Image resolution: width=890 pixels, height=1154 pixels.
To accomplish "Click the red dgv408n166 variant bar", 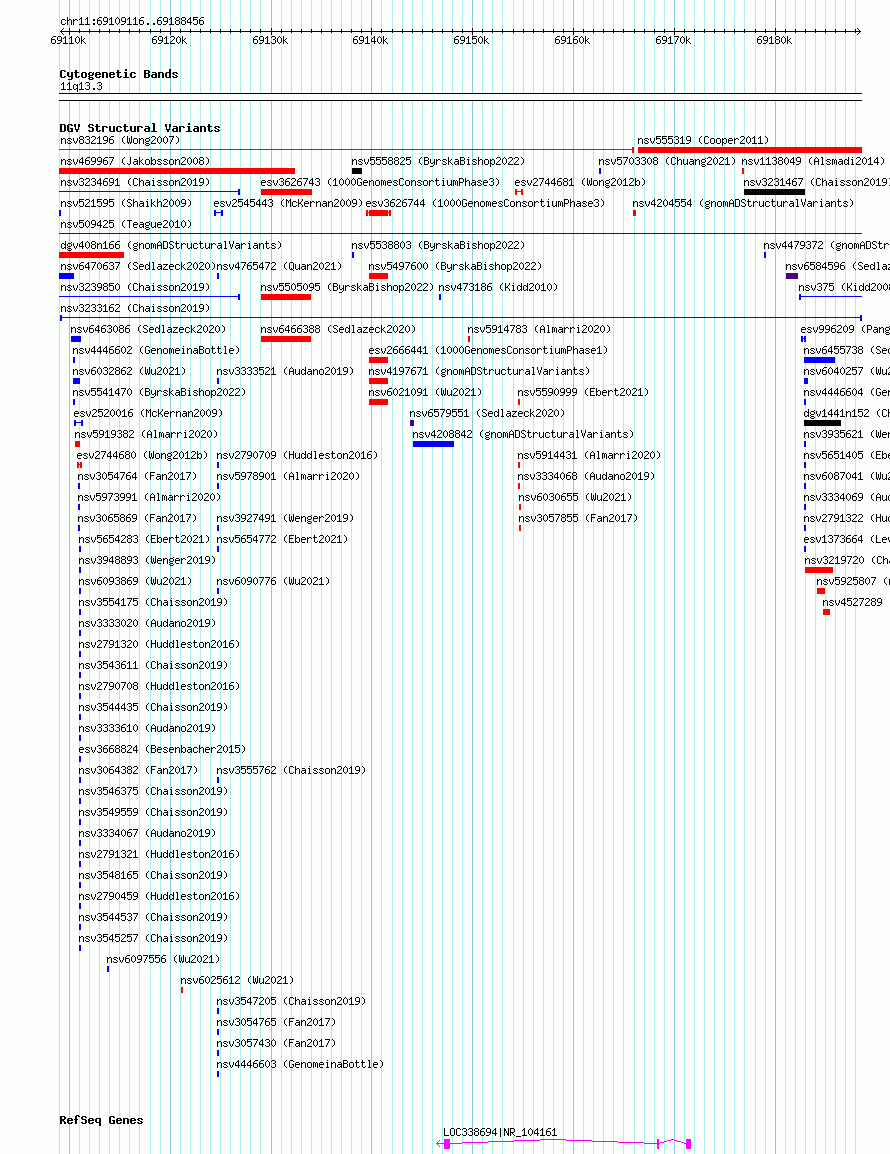I will [91, 255].
